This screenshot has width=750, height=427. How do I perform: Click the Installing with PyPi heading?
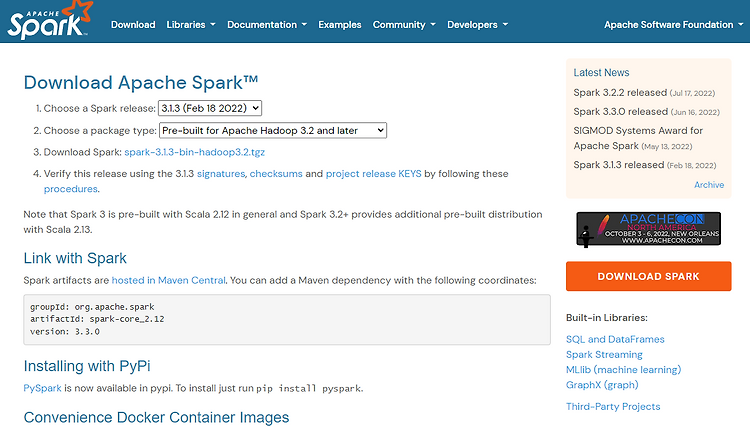tap(87, 366)
